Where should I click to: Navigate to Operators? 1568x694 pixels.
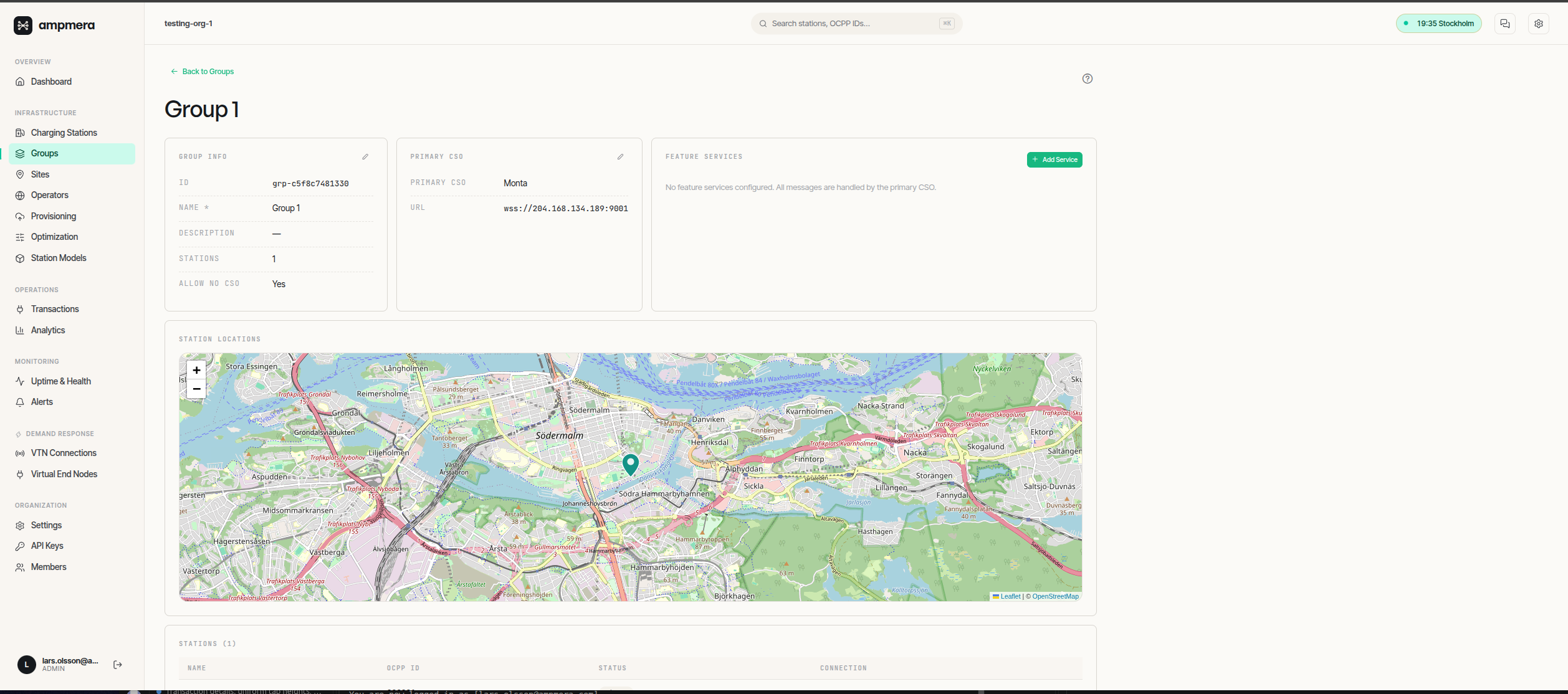click(49, 195)
